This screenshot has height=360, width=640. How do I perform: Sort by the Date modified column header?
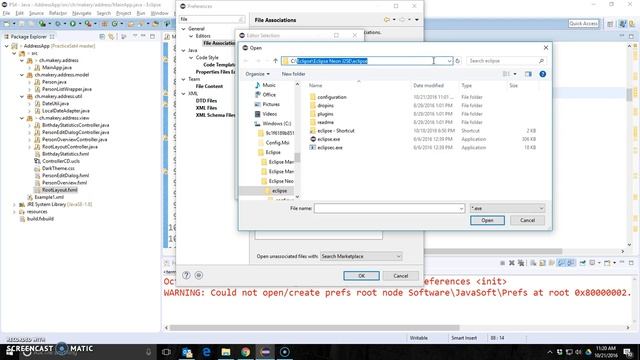coord(428,85)
